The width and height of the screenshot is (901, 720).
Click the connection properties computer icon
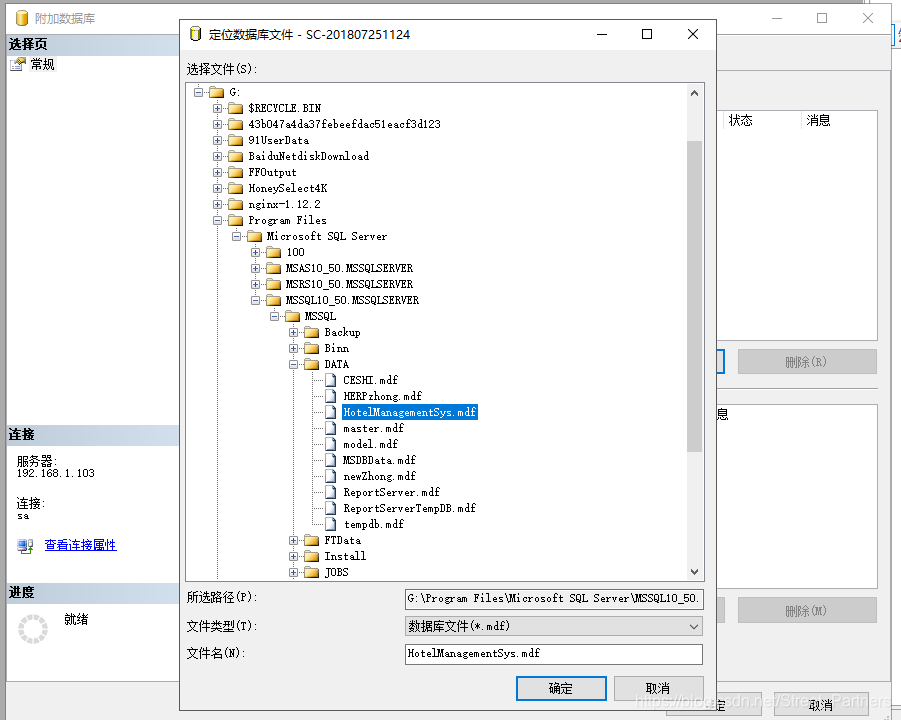[x=25, y=546]
